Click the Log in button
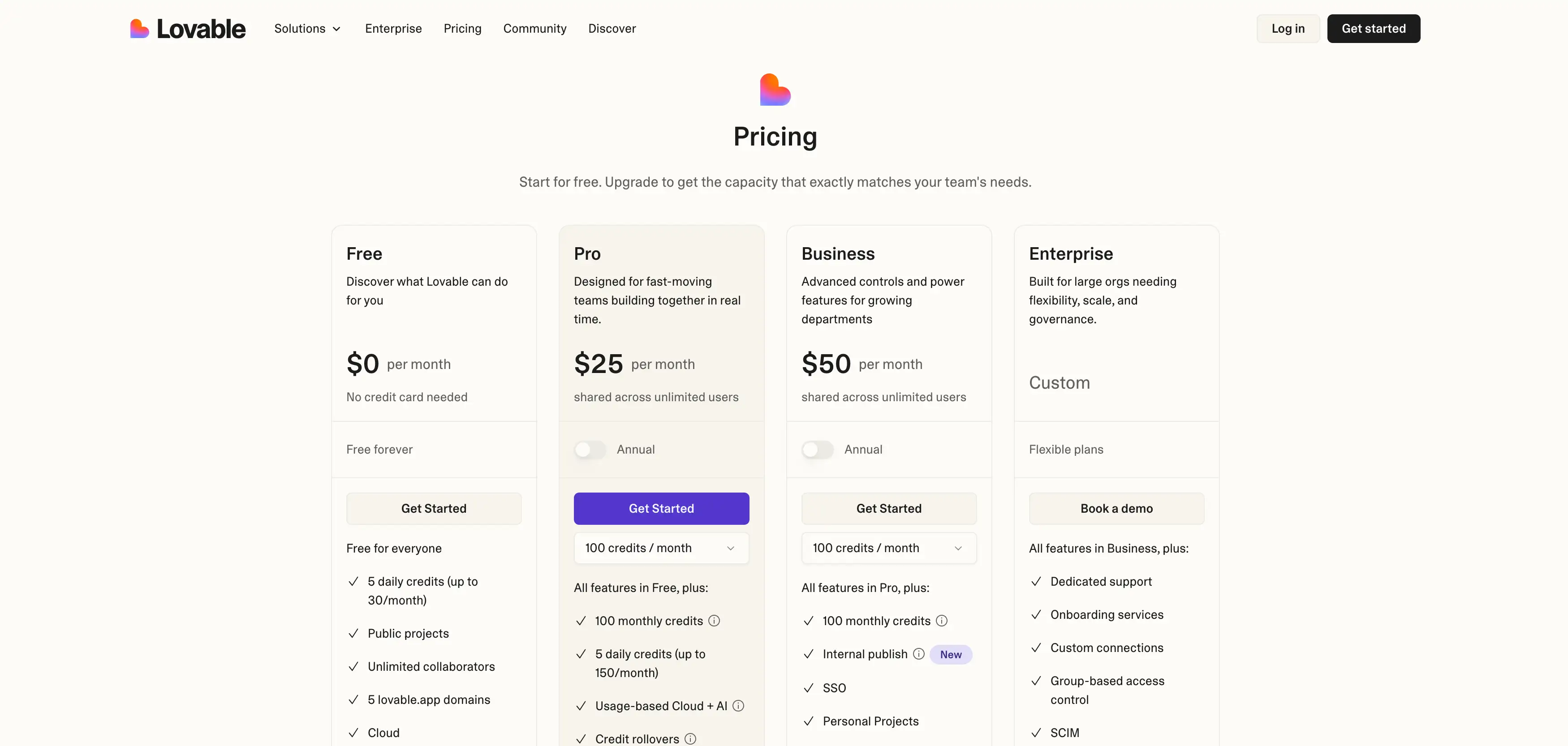 point(1288,29)
